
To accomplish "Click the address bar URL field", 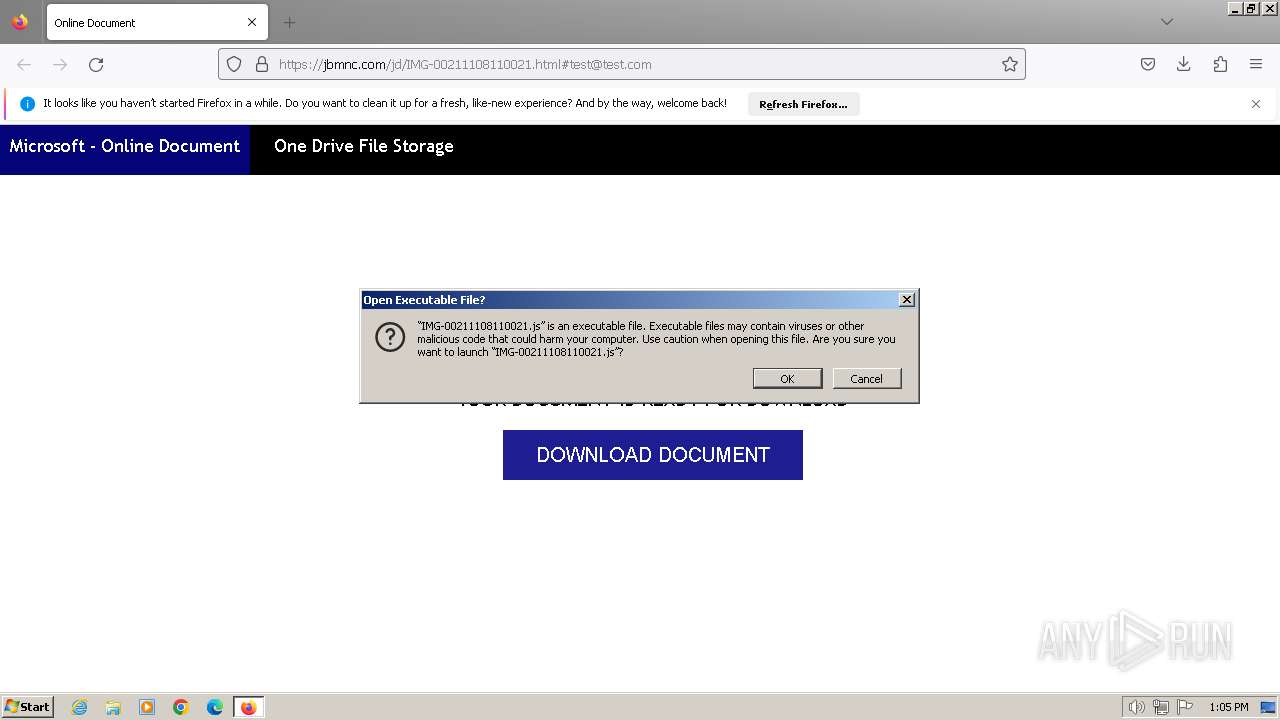I will 622,64.
